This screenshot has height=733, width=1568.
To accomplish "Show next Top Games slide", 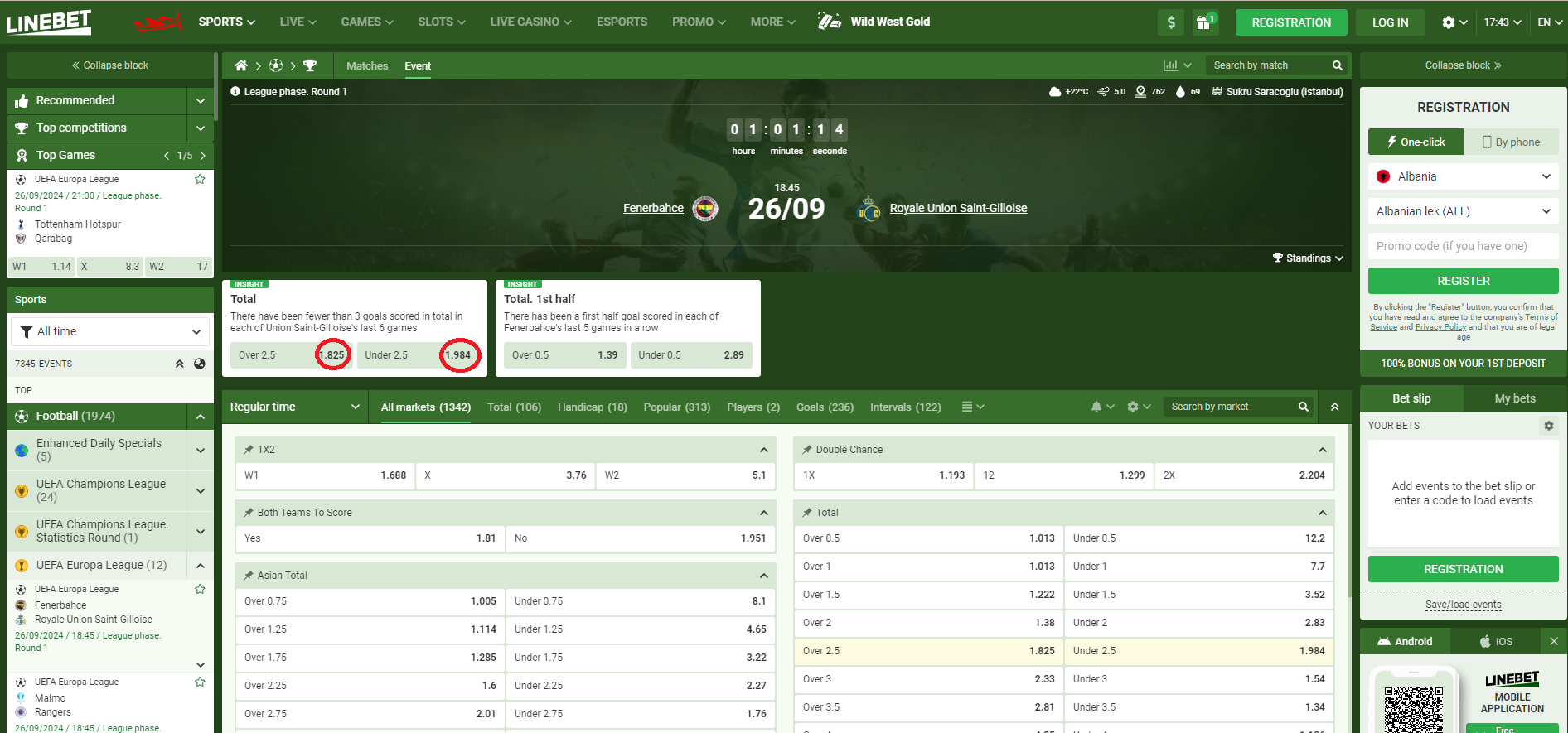I will (202, 155).
